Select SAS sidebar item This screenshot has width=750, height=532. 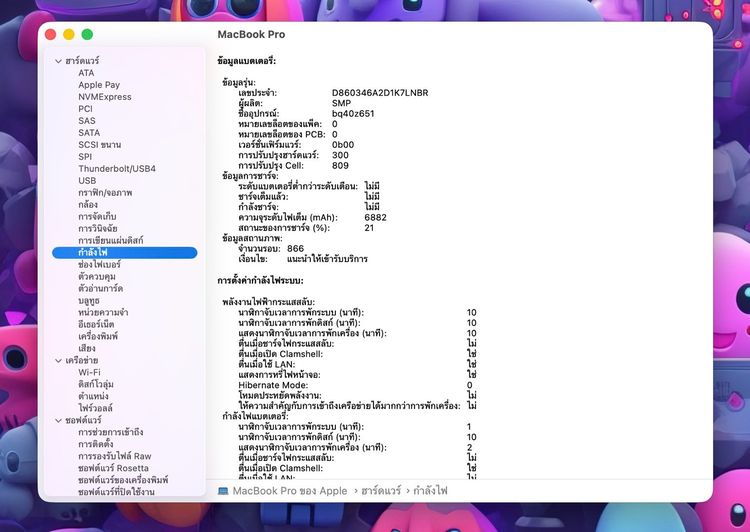point(87,121)
